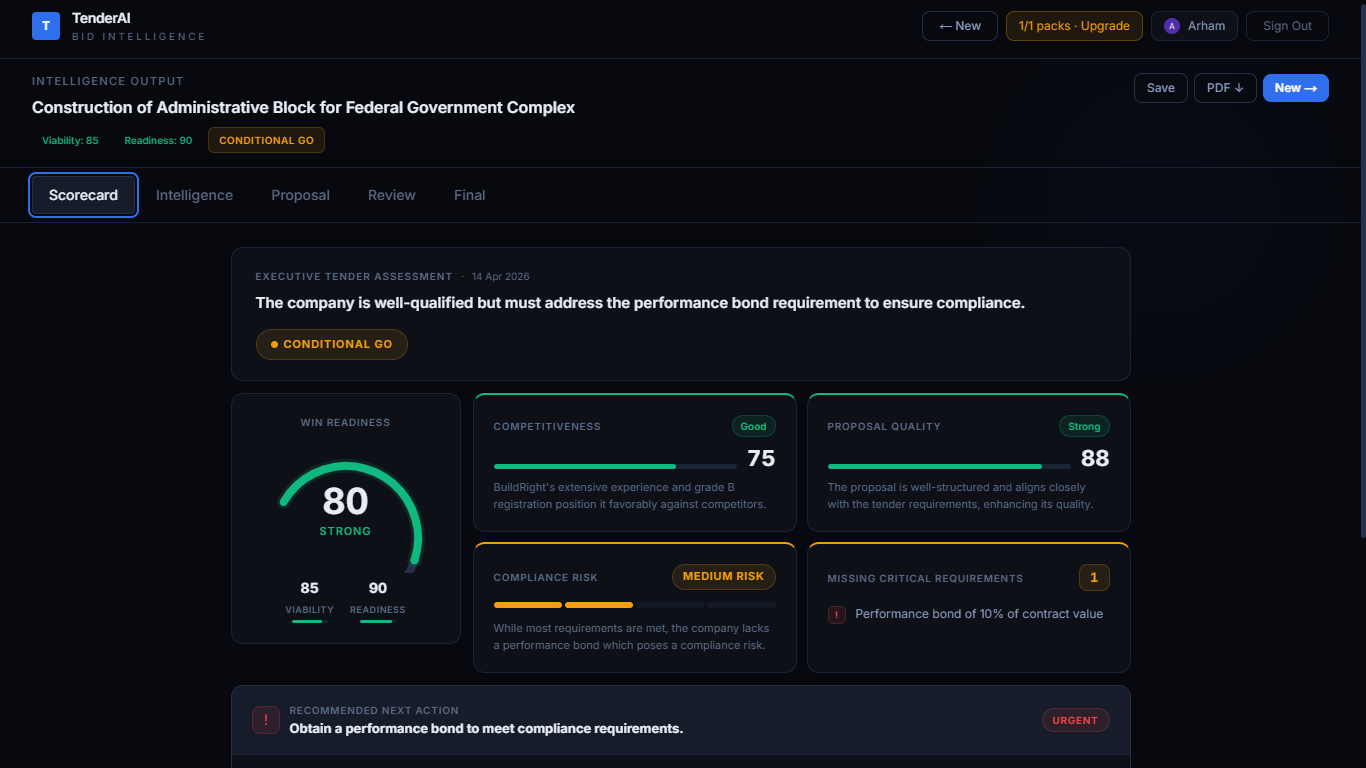This screenshot has height=768, width=1366.
Task: Click the missing requirements count badge 1
Action: pyautogui.click(x=1094, y=577)
